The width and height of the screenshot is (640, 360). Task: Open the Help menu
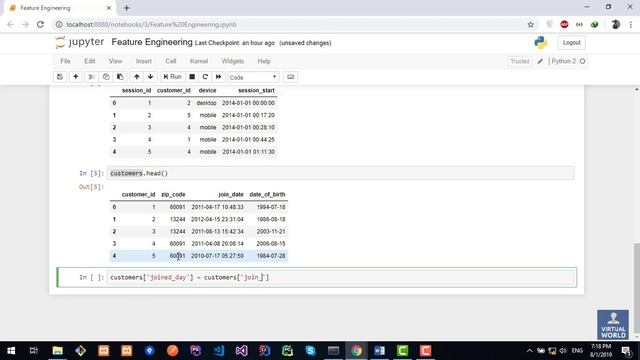[x=264, y=61]
